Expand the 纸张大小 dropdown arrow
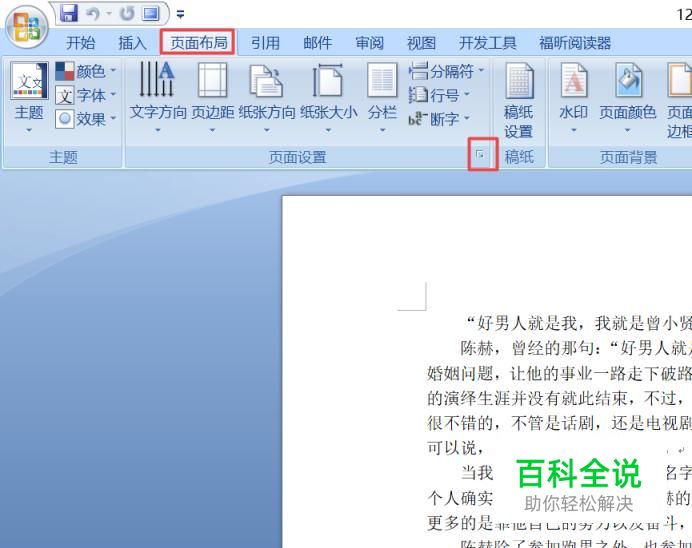Image resolution: width=692 pixels, height=548 pixels. click(x=328, y=130)
